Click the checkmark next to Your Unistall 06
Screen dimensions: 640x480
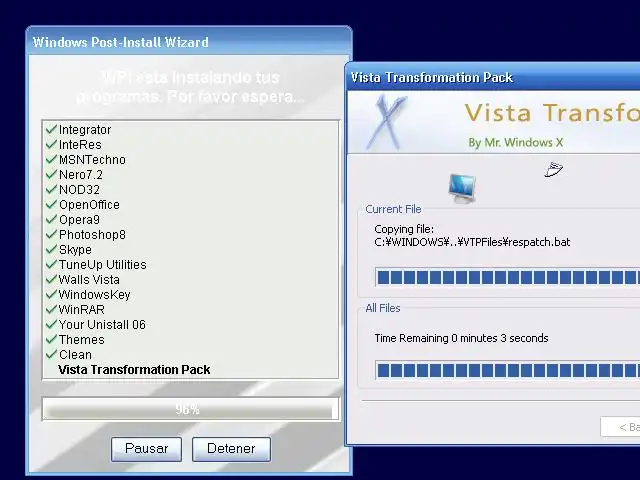click(x=51, y=324)
